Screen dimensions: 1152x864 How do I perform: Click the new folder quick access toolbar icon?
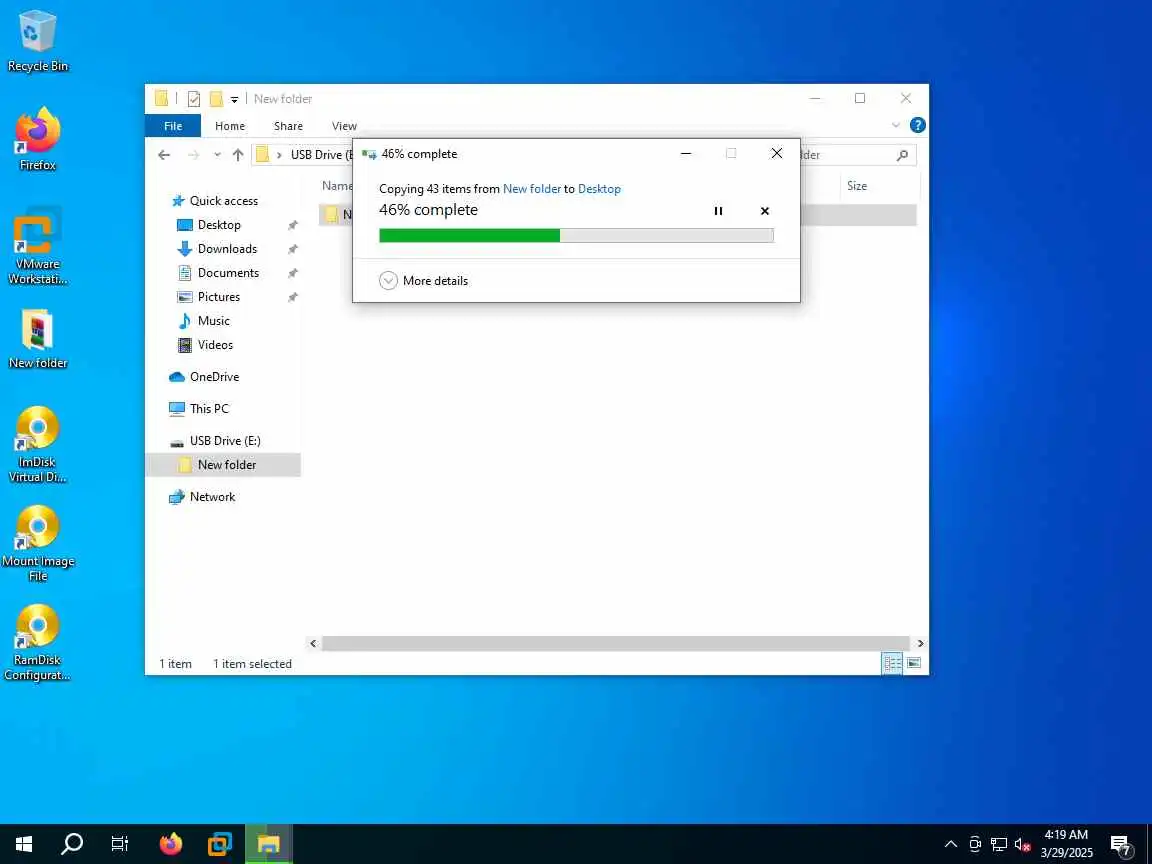[x=216, y=98]
